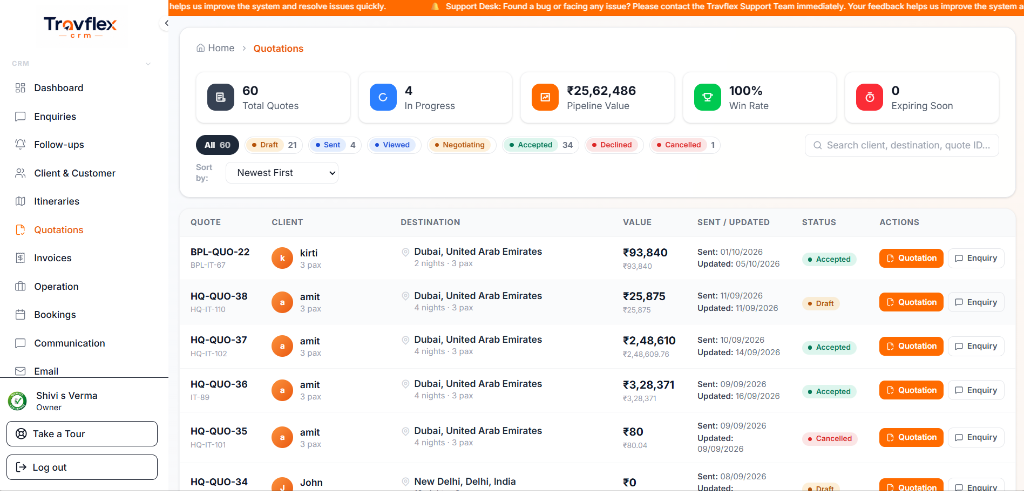The width and height of the screenshot is (1024, 491).
Task: Open Quotation for HQ-QUO-38
Action: click(911, 302)
